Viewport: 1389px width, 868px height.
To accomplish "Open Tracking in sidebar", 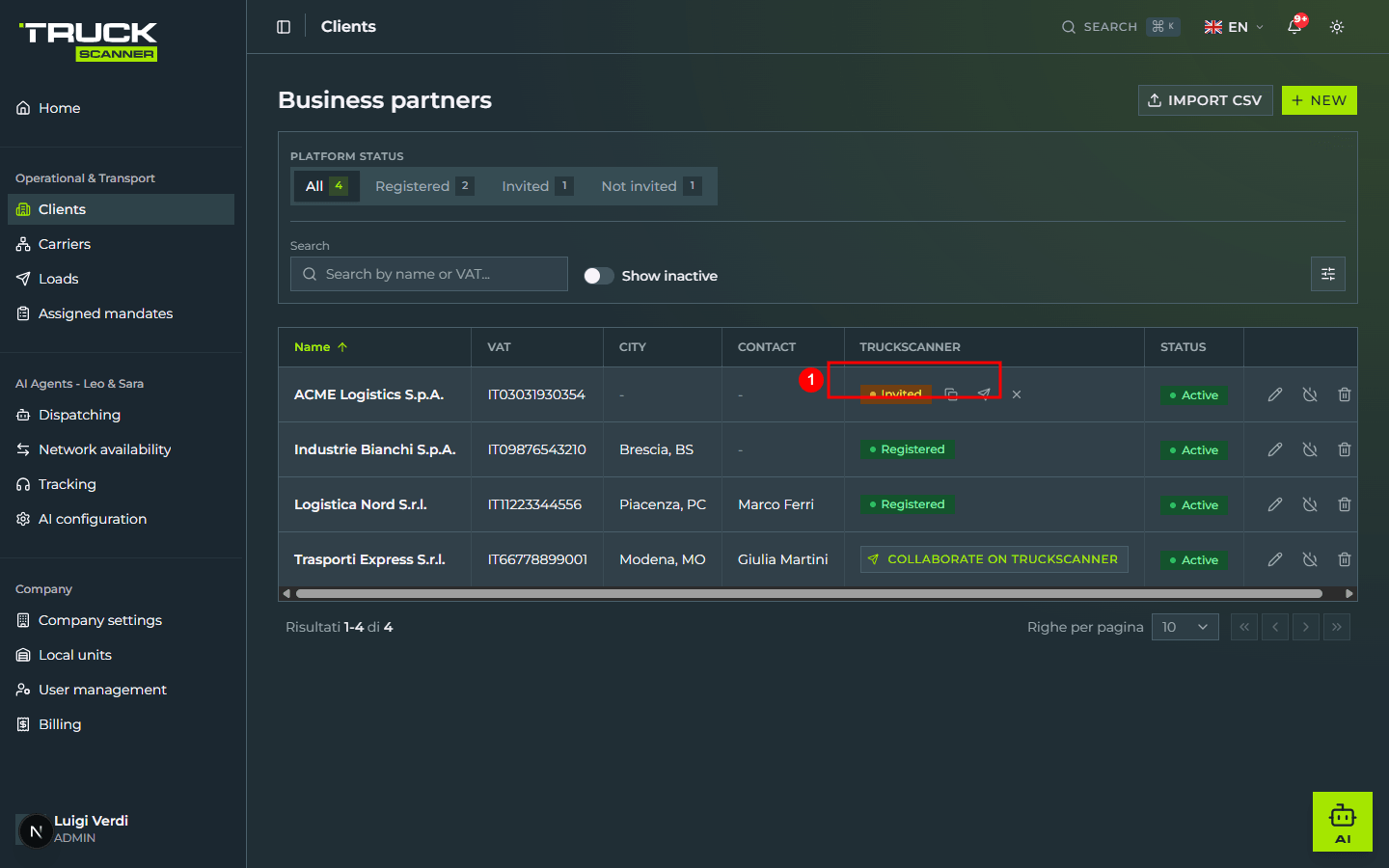I will [x=121, y=484].
